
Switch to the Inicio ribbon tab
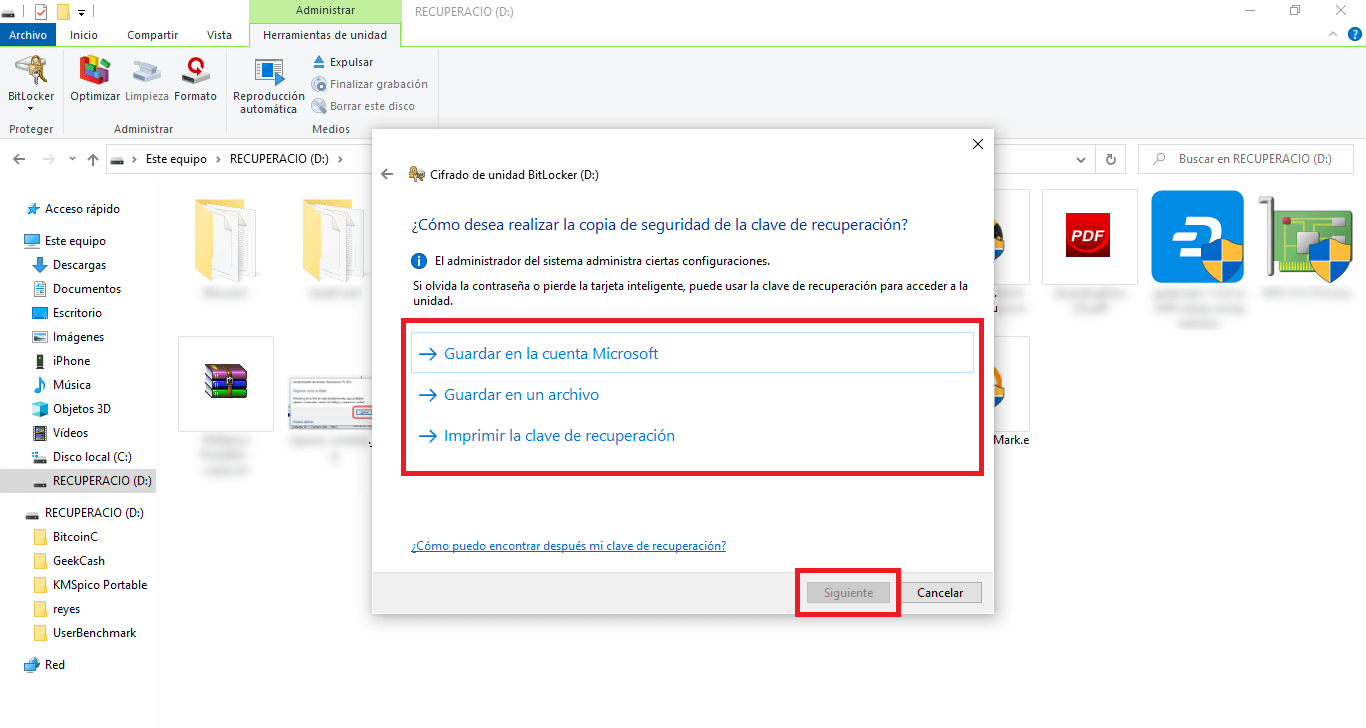point(84,35)
